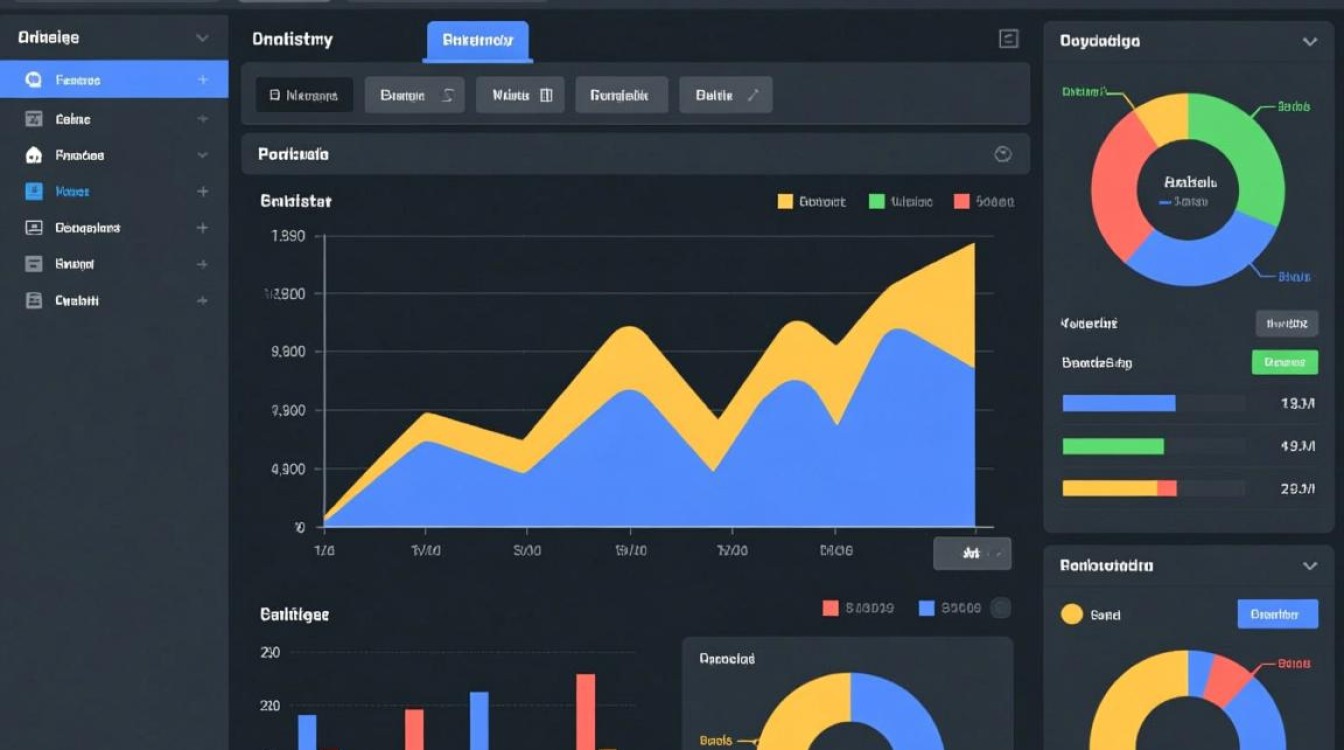The width and height of the screenshot is (1344, 750).
Task: Click the bottom sidebar icon next to Cnabitti
Action: (x=34, y=300)
